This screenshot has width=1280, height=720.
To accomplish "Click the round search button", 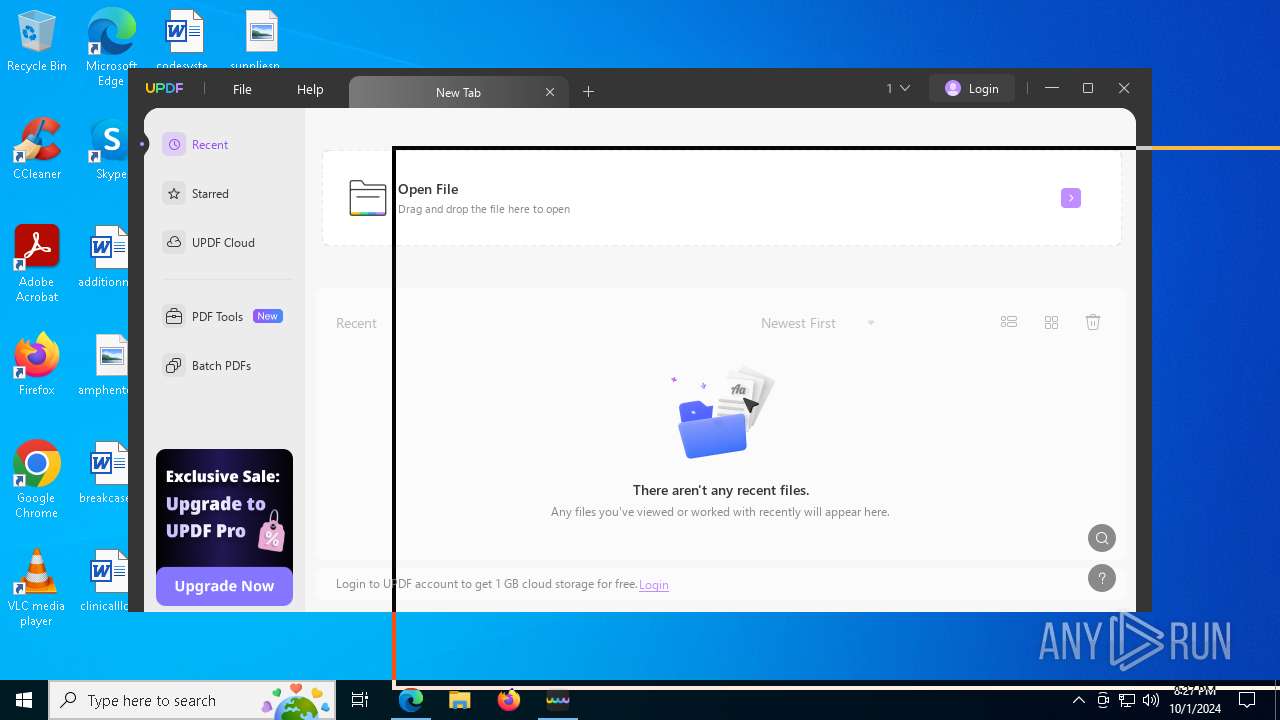I will [x=1102, y=538].
